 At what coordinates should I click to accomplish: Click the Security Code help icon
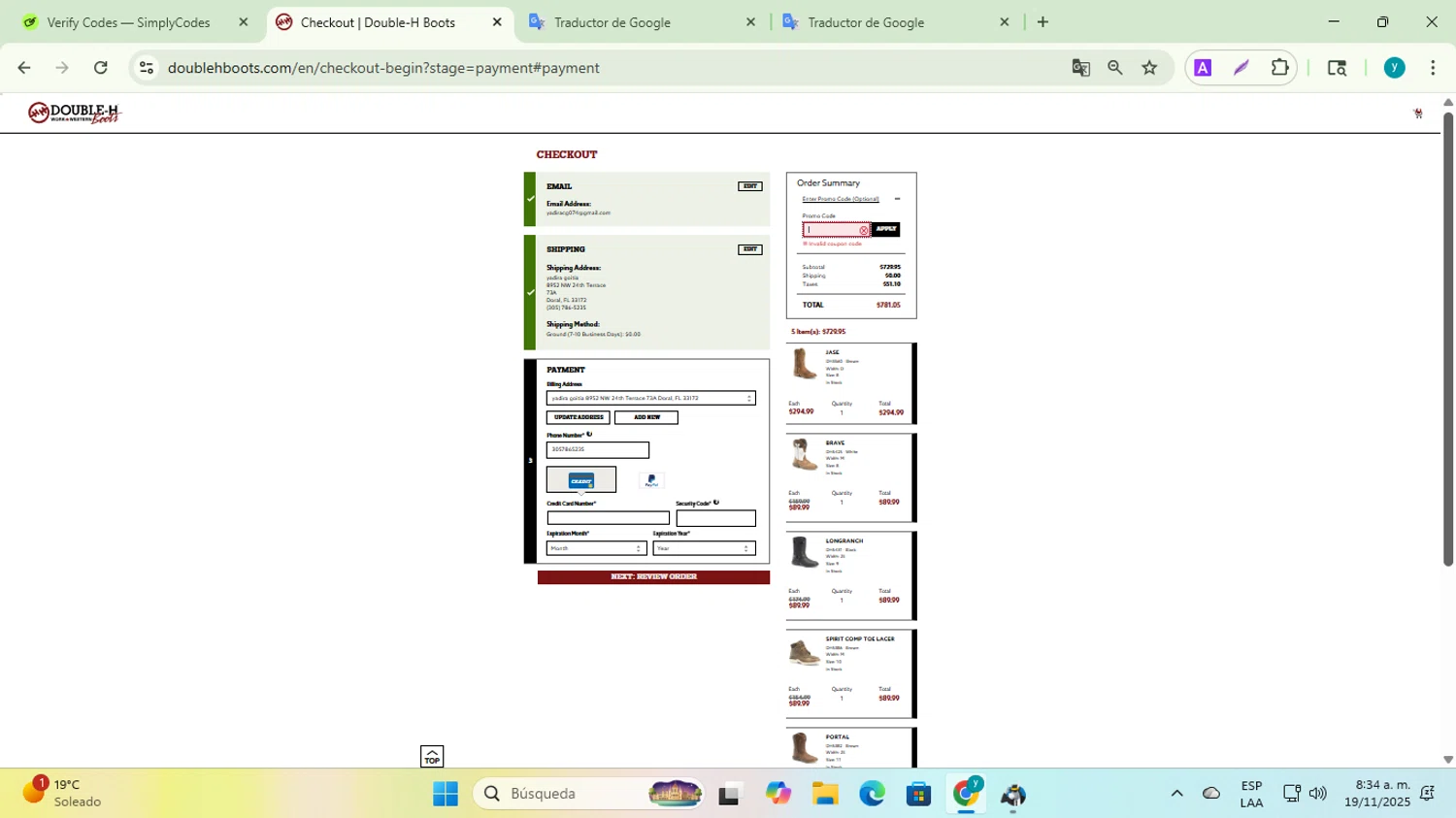coord(716,503)
